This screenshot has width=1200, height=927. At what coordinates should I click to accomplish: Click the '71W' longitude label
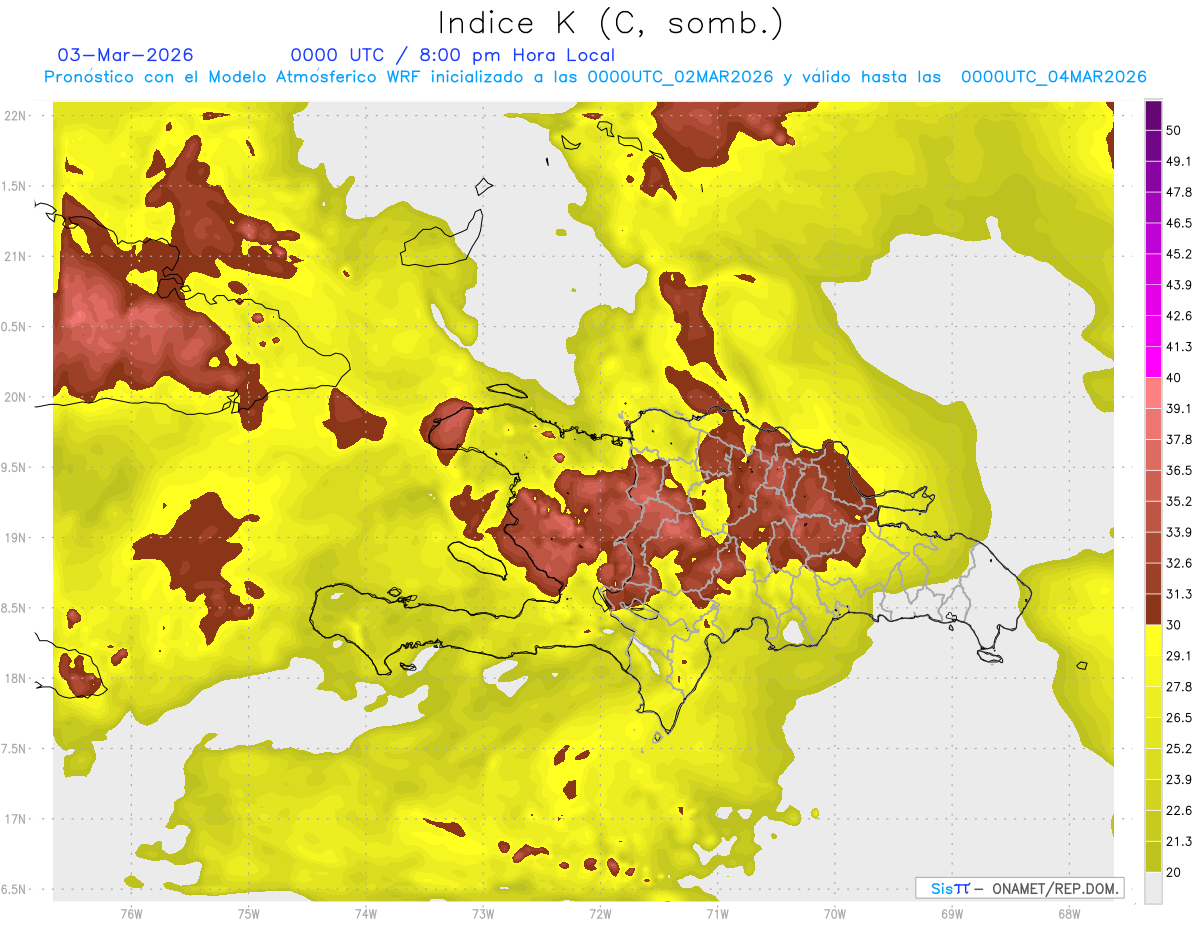(717, 913)
